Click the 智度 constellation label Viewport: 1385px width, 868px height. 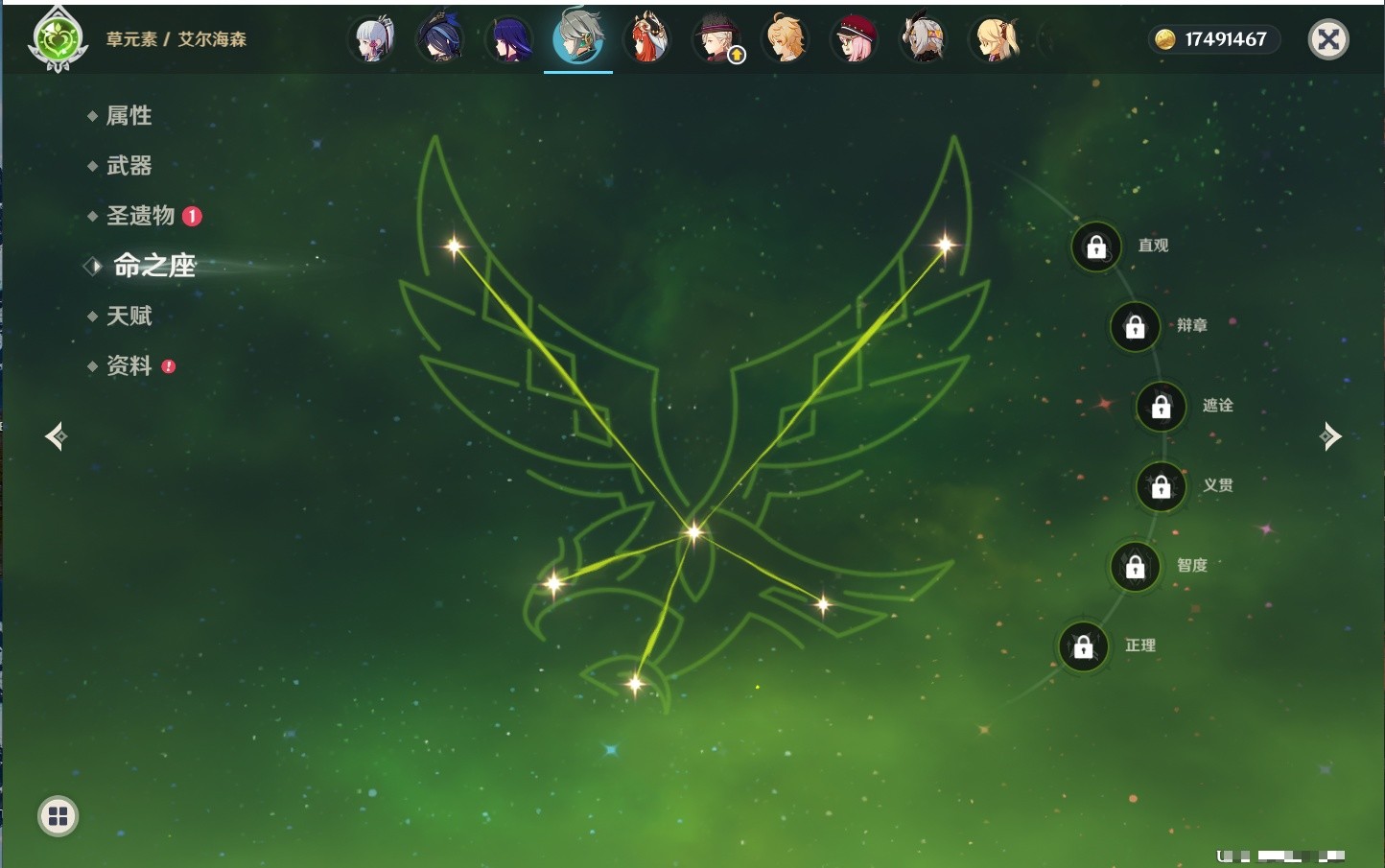tap(1192, 565)
